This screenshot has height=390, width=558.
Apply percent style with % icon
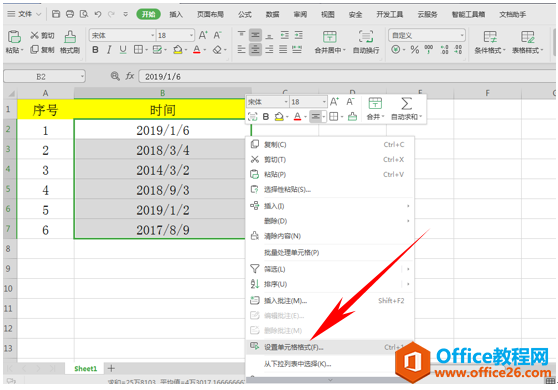point(415,50)
